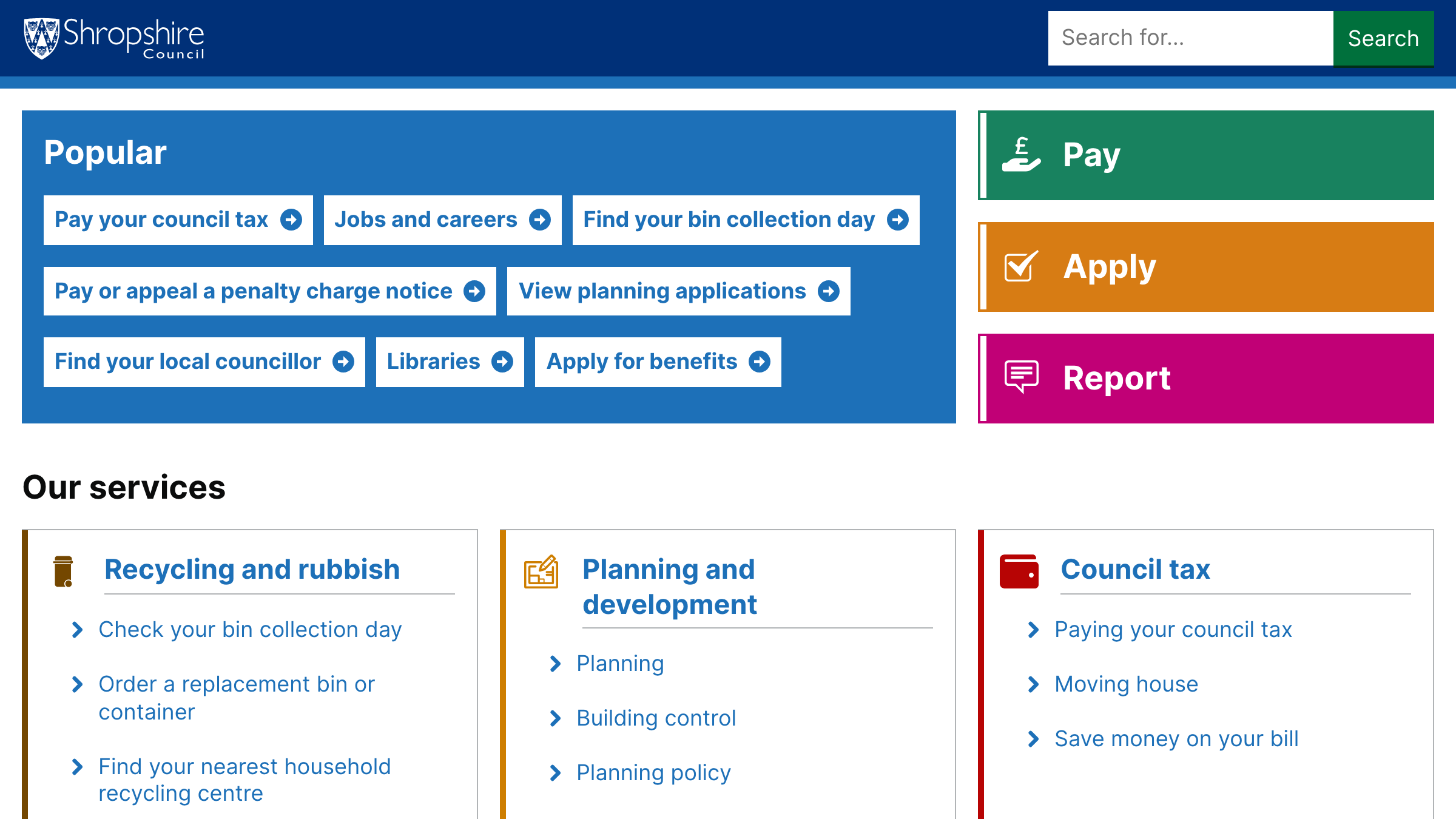The image size is (1456, 819).
Task: Click the arrow circle on the Libraries button
Action: [504, 362]
